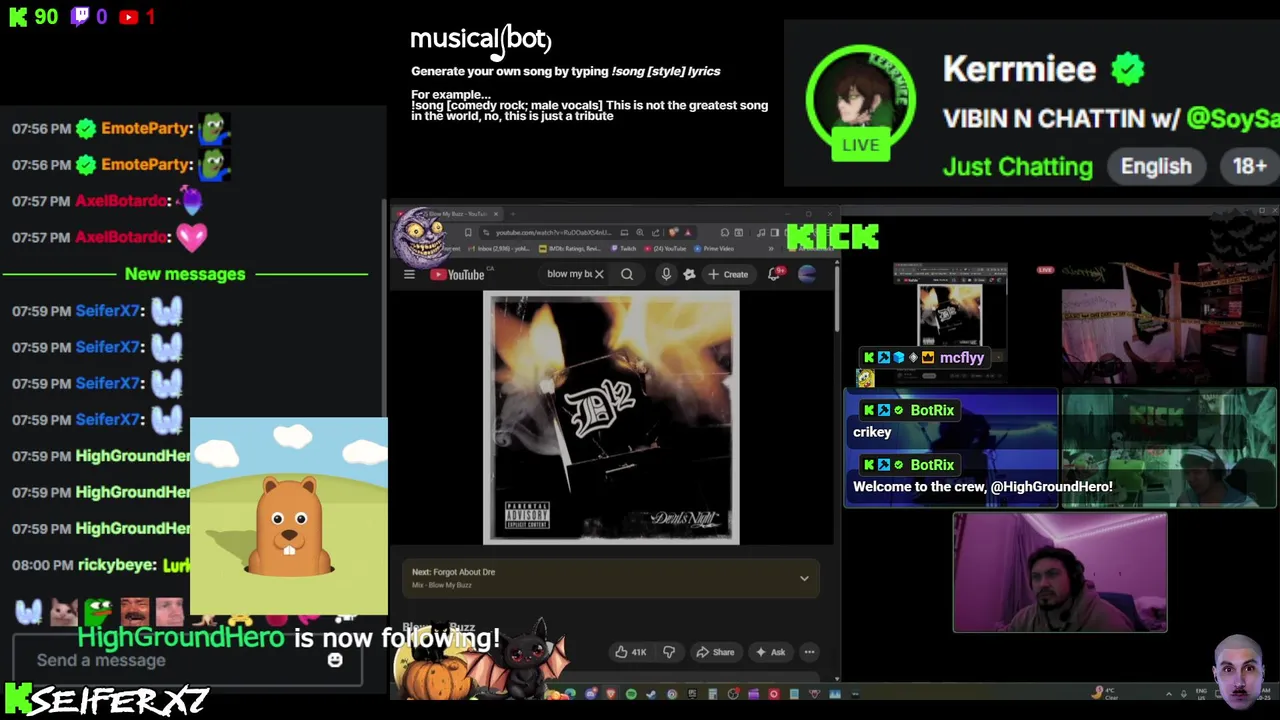Expand the 'Next: Forgot About Dre' queue panel
Viewport: 1280px width, 720px height.
tap(804, 578)
